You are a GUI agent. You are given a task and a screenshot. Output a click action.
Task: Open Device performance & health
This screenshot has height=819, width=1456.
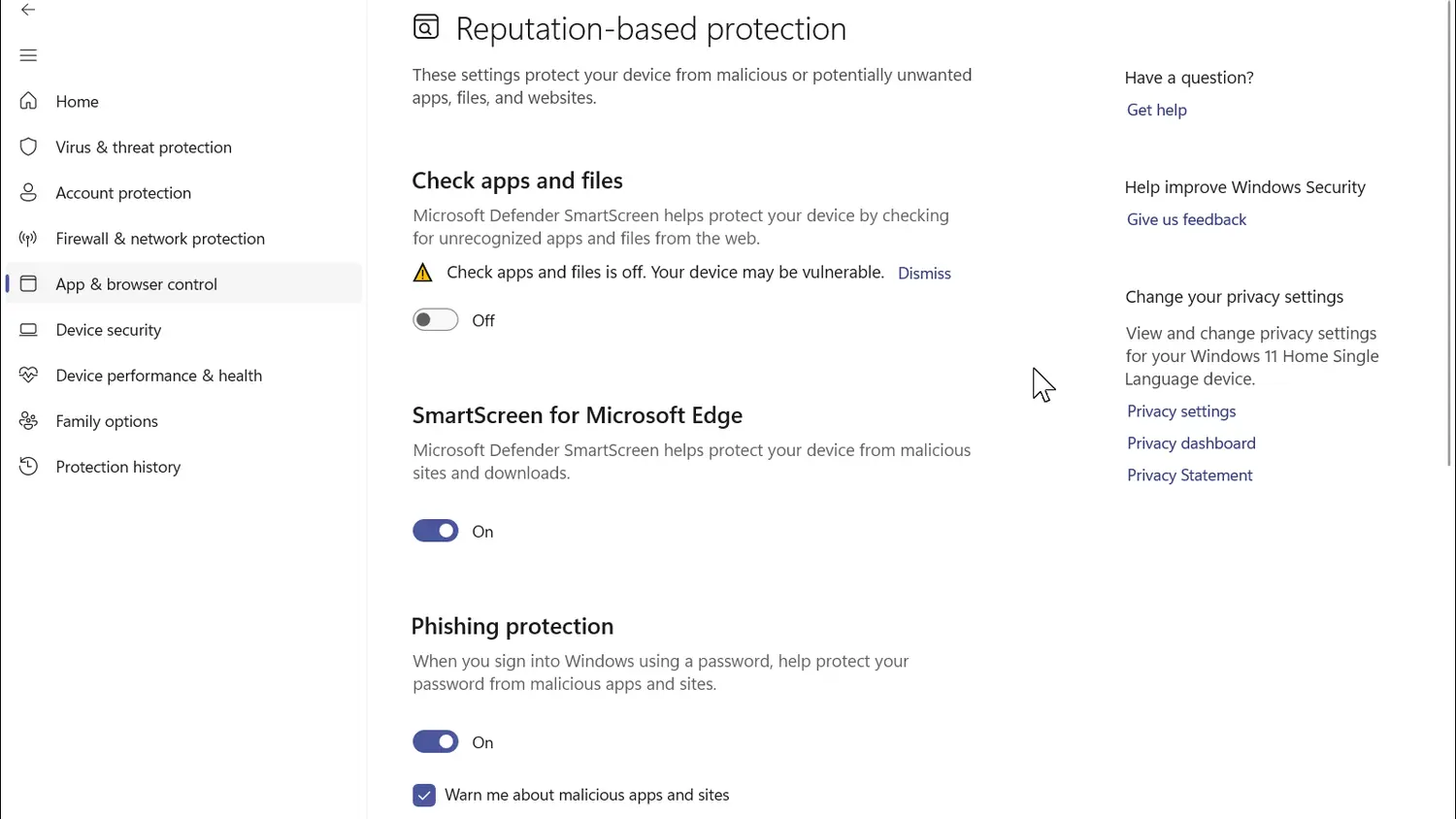click(x=183, y=375)
